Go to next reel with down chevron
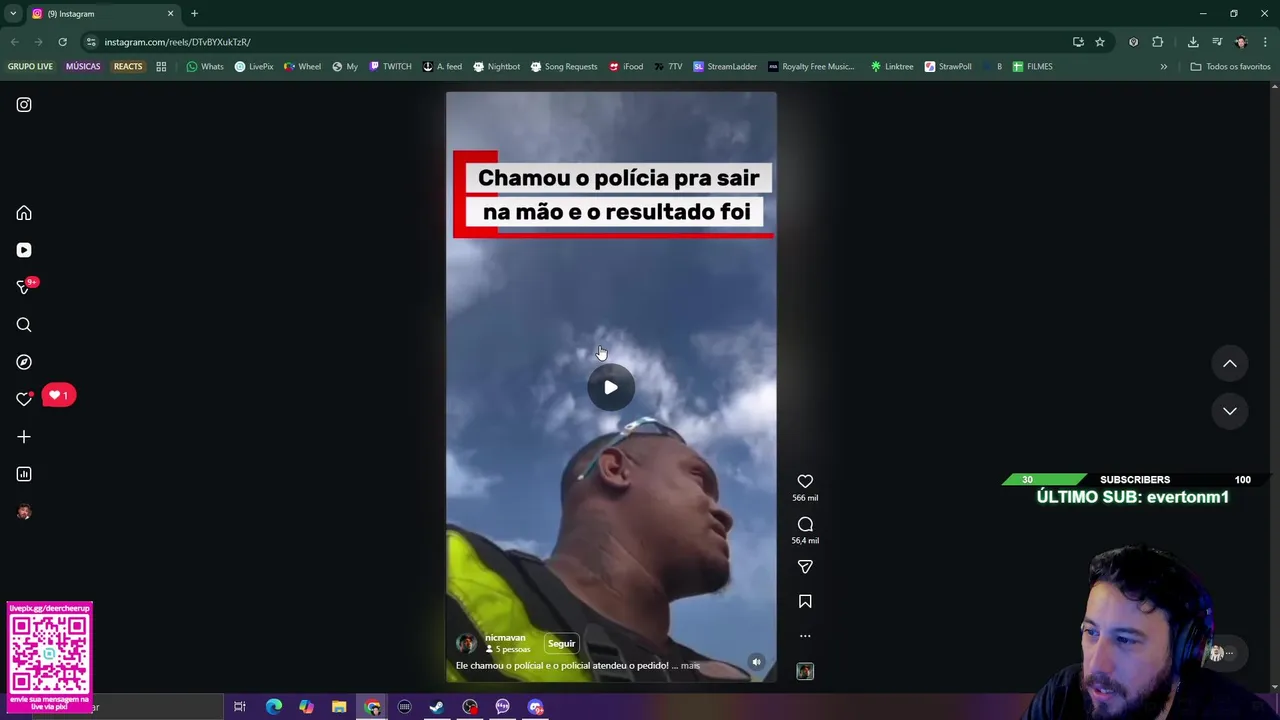 (x=1230, y=411)
